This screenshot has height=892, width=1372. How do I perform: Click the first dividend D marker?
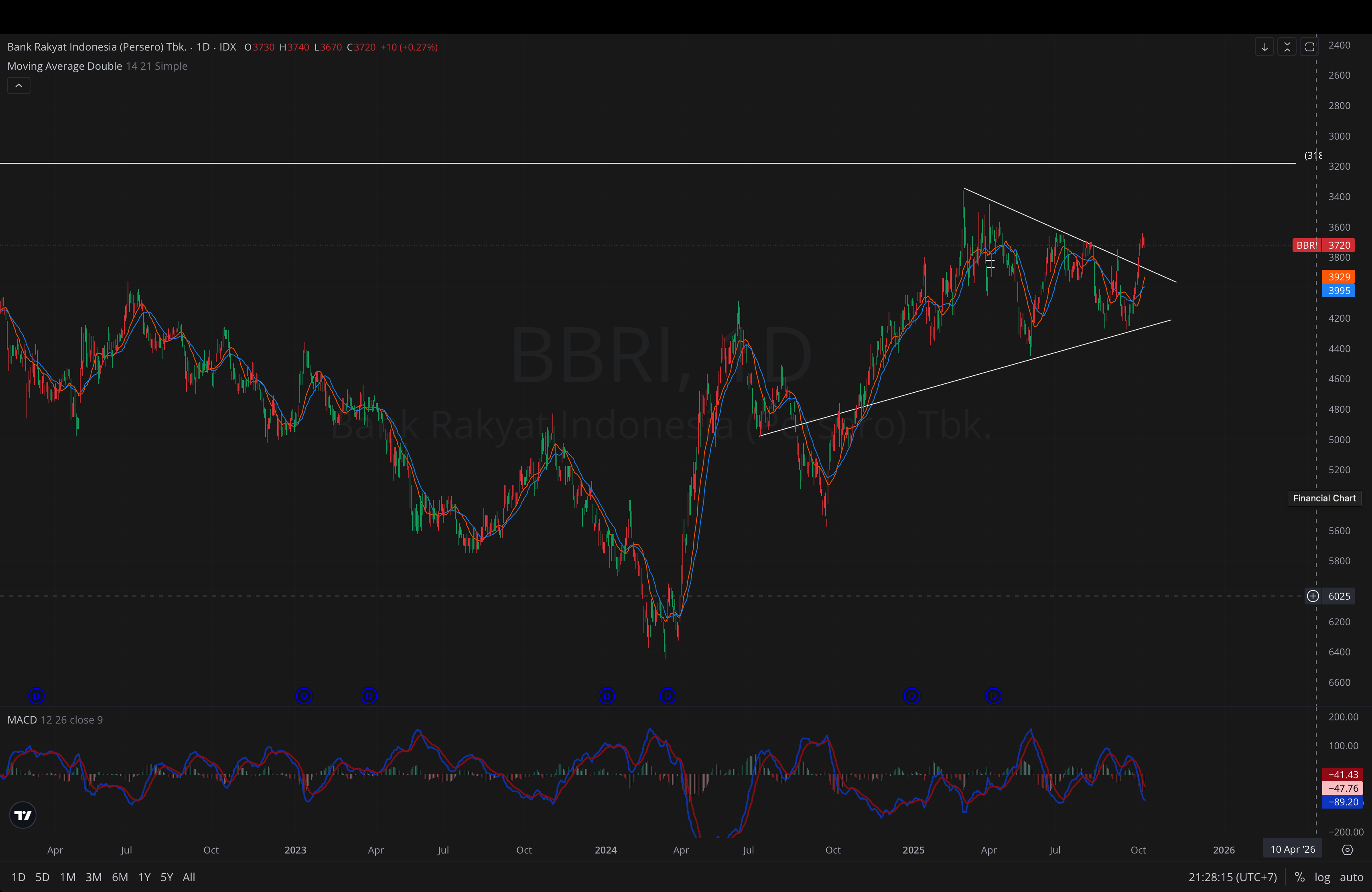coord(37,696)
